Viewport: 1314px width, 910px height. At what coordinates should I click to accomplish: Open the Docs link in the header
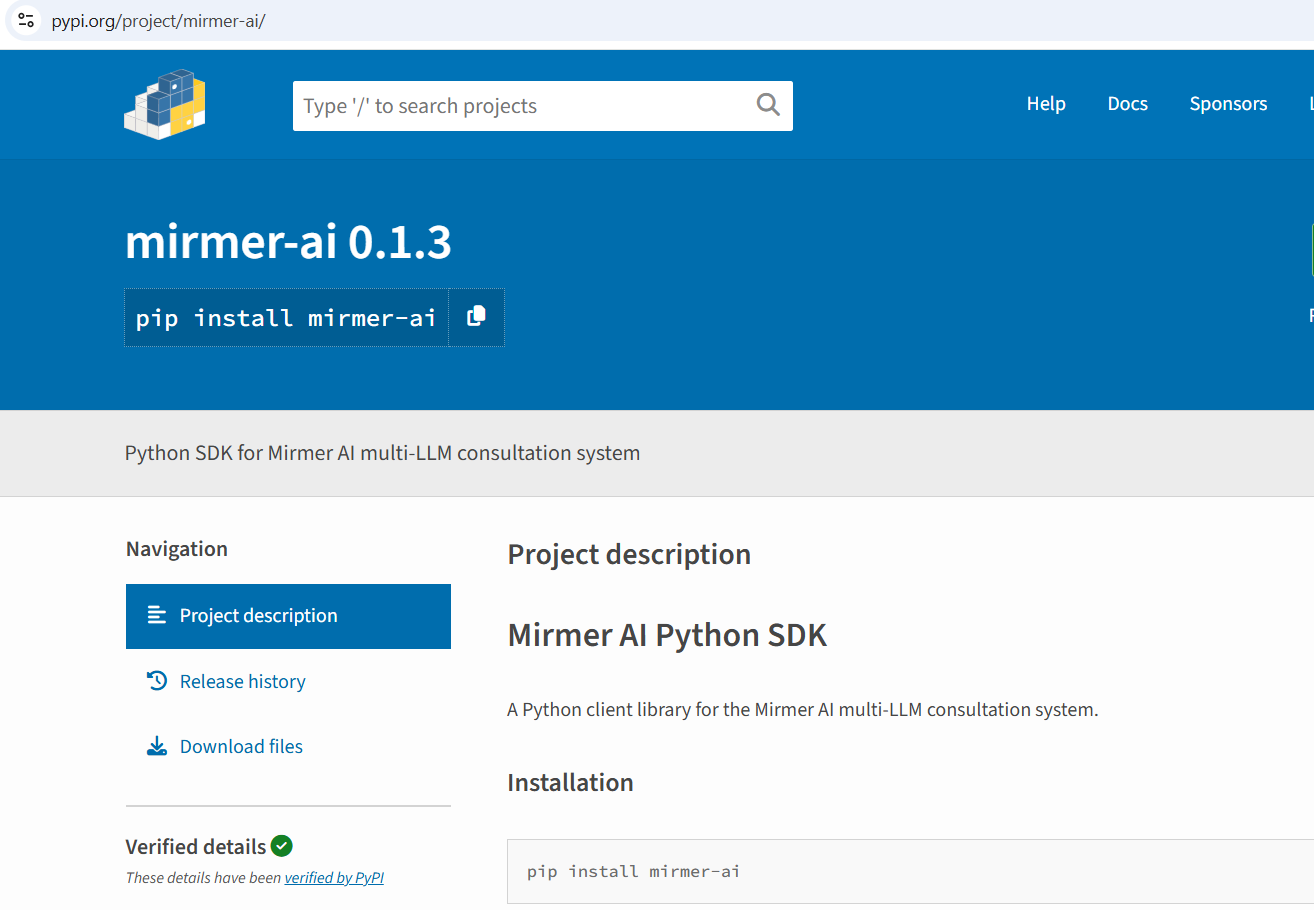click(x=1127, y=104)
